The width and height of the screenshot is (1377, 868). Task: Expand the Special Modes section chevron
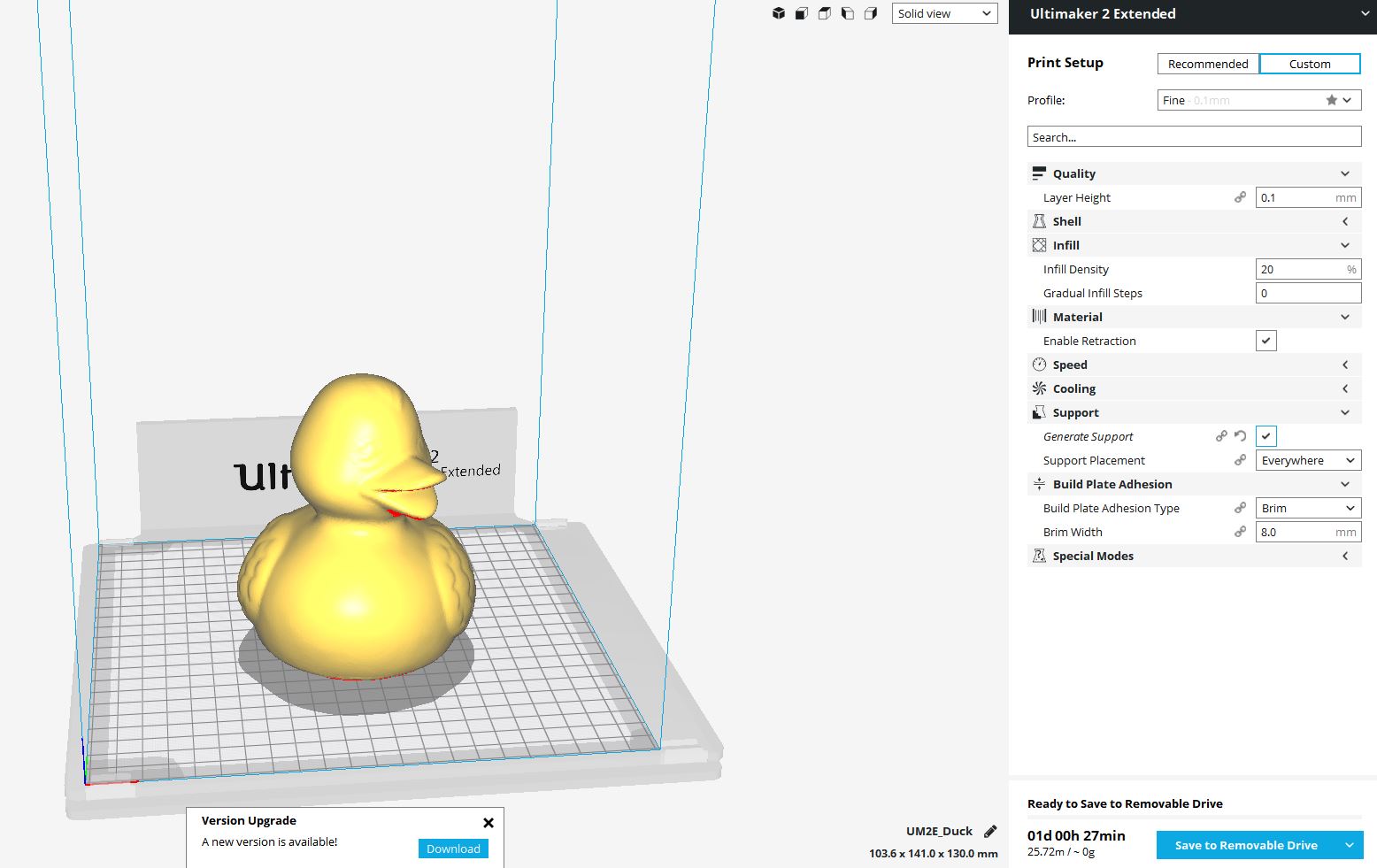(x=1345, y=556)
